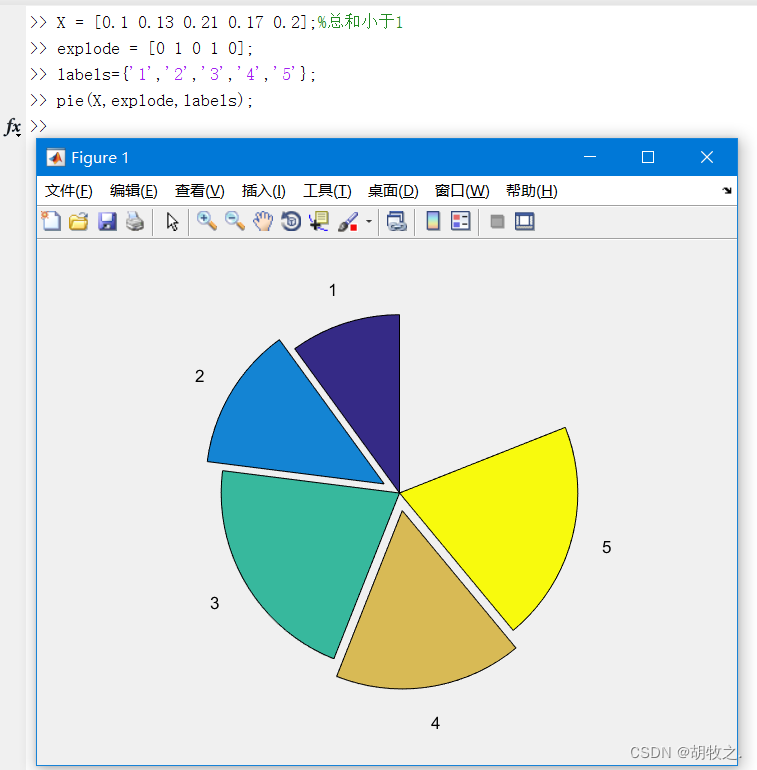Viewport: 757px width, 770px height.
Task: Save the figure using the floppy disk icon
Action: click(x=107, y=221)
